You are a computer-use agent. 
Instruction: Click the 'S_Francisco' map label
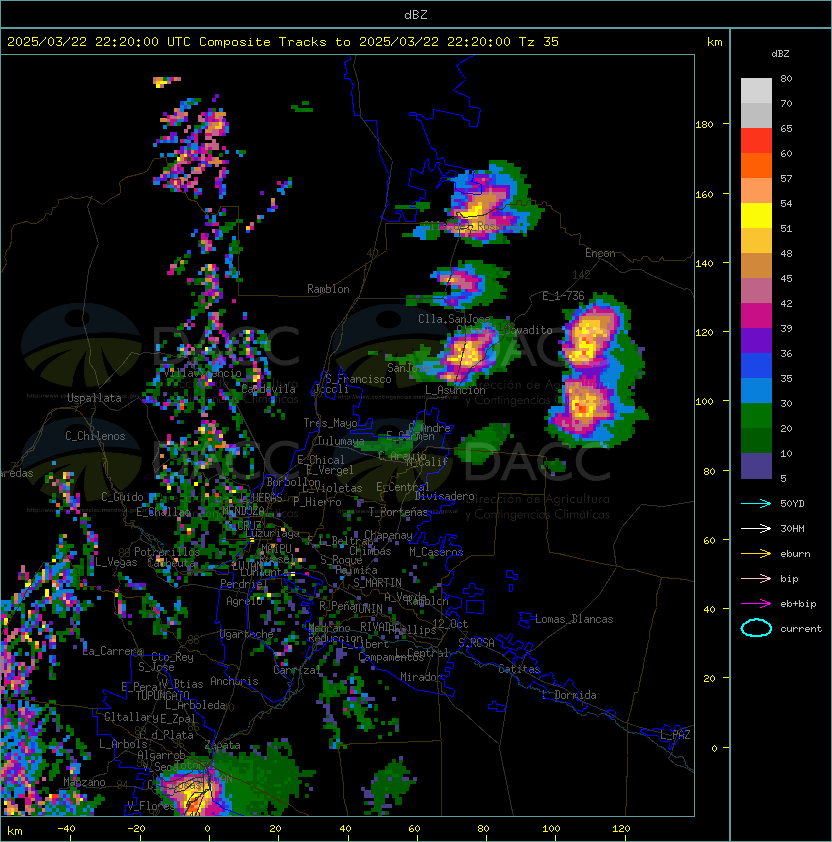(x=358, y=379)
